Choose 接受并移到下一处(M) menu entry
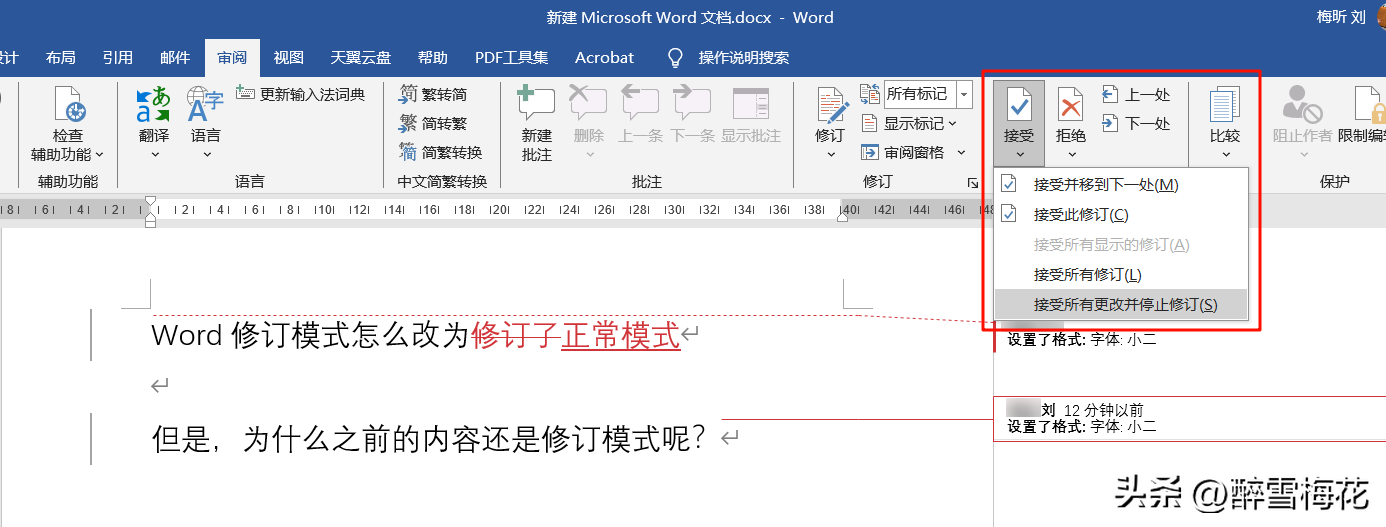The width and height of the screenshot is (1386, 527). click(x=1122, y=185)
